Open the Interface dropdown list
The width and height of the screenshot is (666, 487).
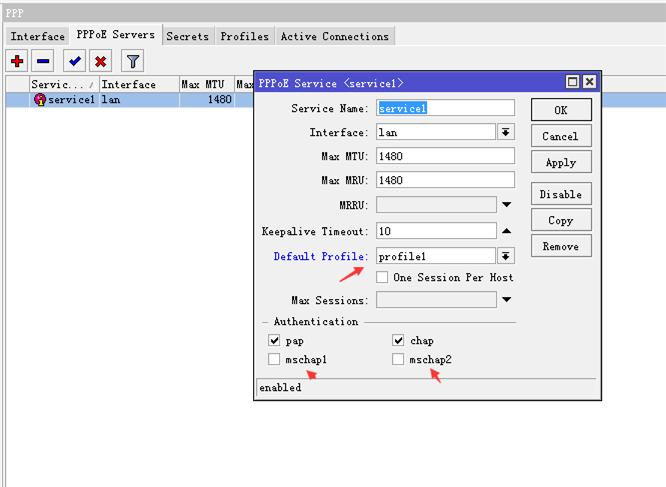pyautogui.click(x=506, y=132)
